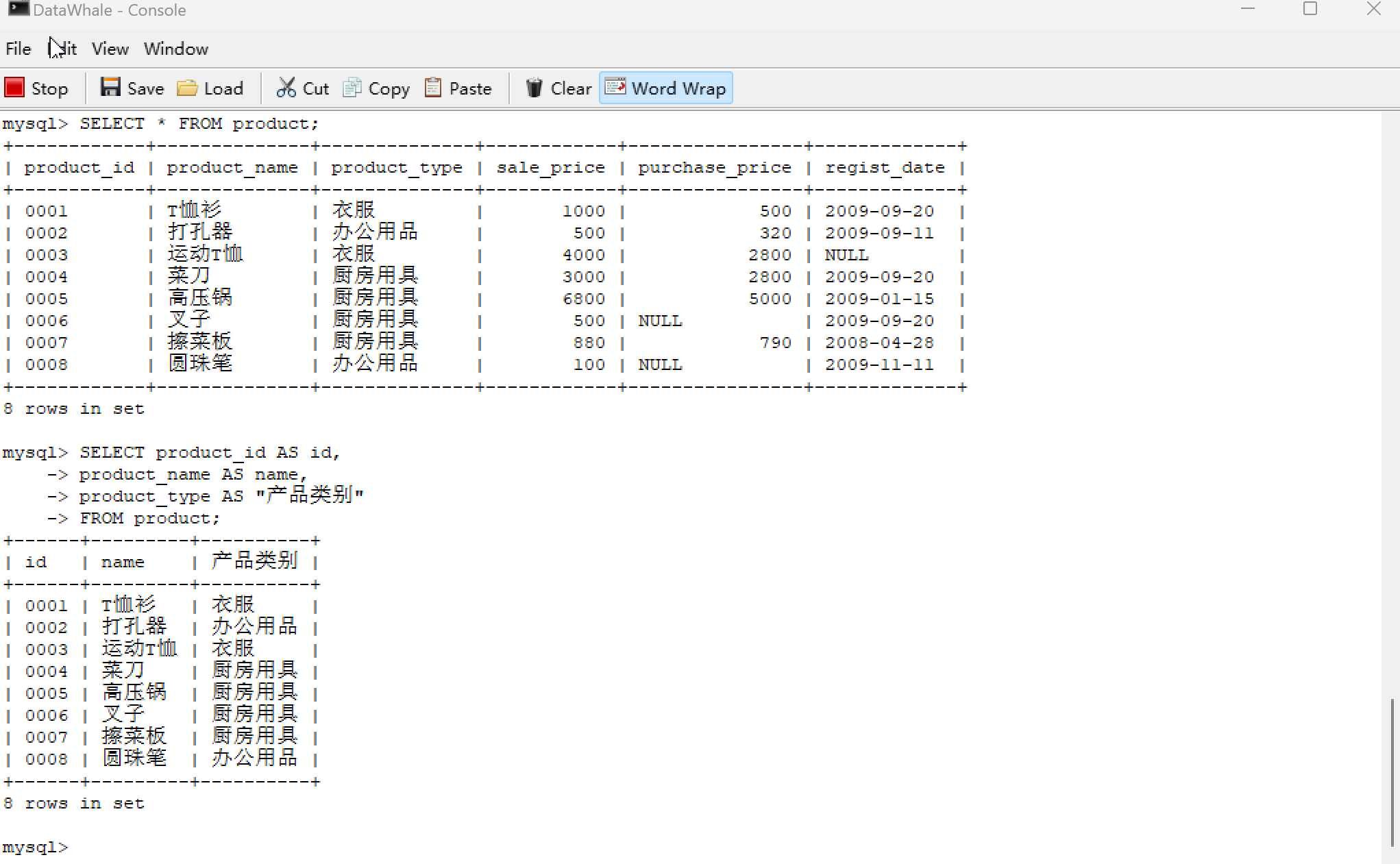This screenshot has height=864, width=1400.
Task: Click the Paste text label in toolbar
Action: tap(470, 89)
